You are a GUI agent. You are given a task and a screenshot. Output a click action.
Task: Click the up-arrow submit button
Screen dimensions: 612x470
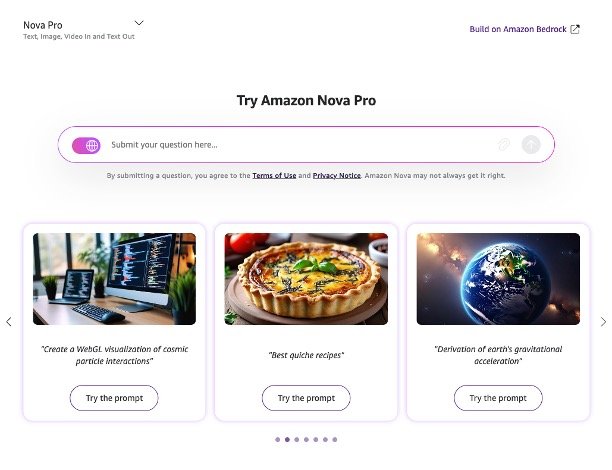pyautogui.click(x=531, y=145)
